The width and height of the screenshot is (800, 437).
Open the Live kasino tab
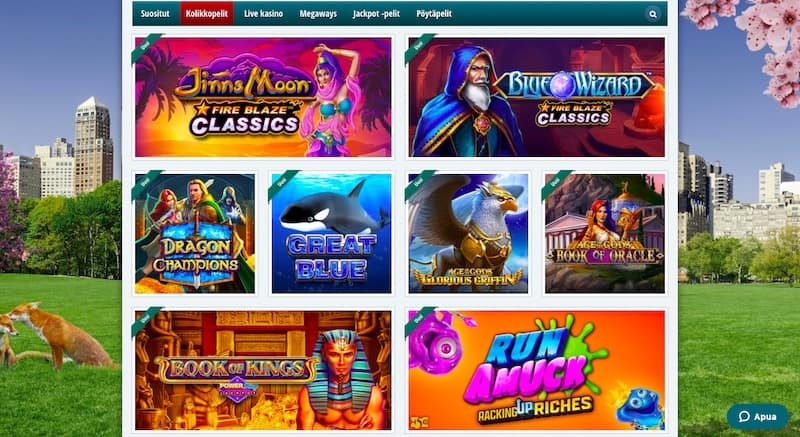coord(263,14)
